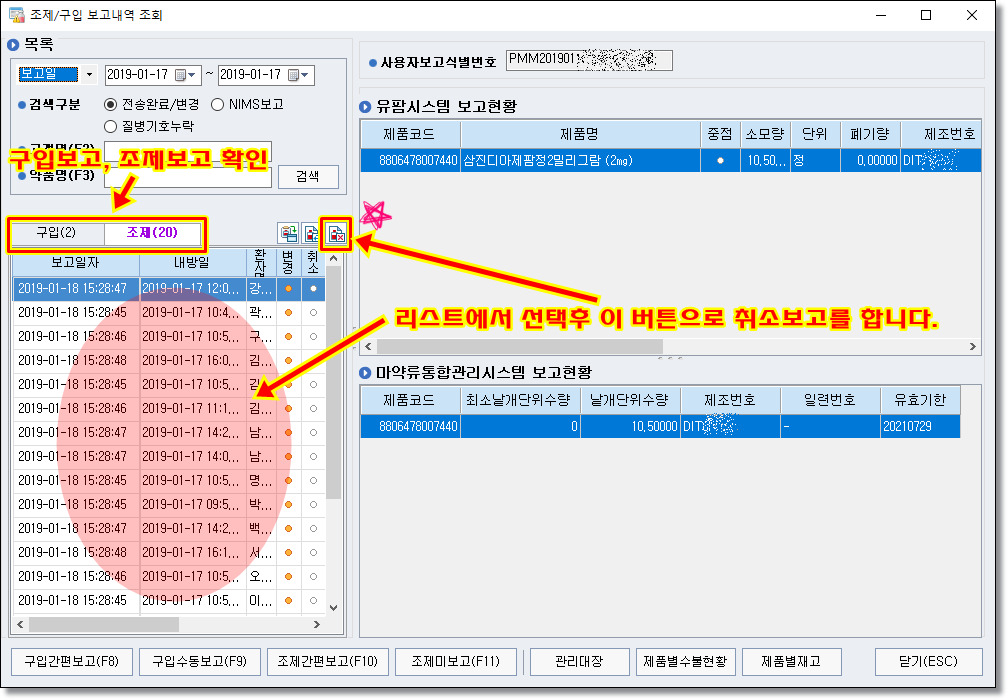Click the middle icon left of cancel report
This screenshot has width=1008, height=700.
pyautogui.click(x=313, y=234)
